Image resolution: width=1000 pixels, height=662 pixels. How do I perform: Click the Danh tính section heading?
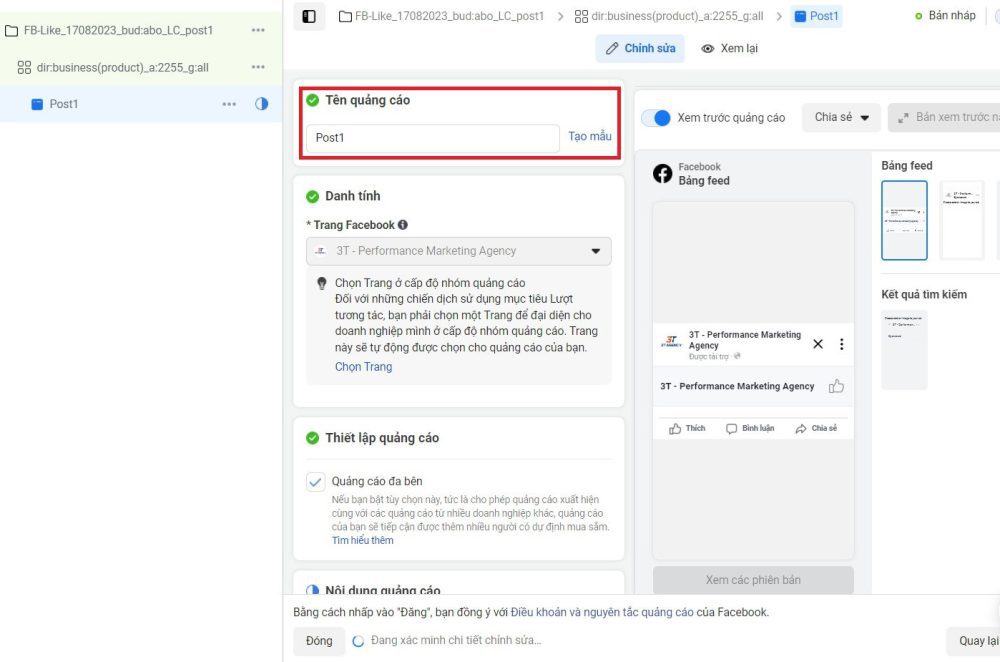click(x=353, y=196)
